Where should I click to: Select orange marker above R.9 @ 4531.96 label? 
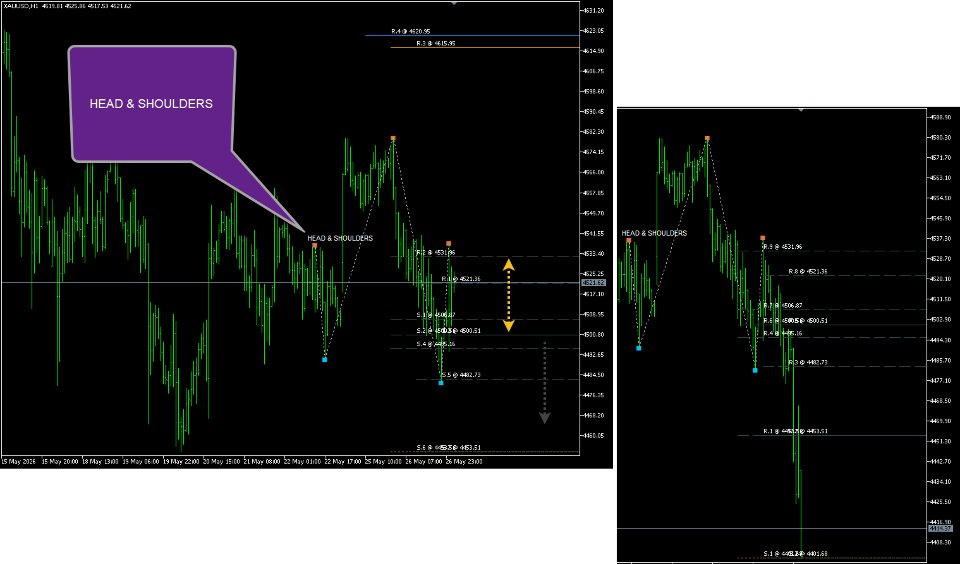[763, 238]
